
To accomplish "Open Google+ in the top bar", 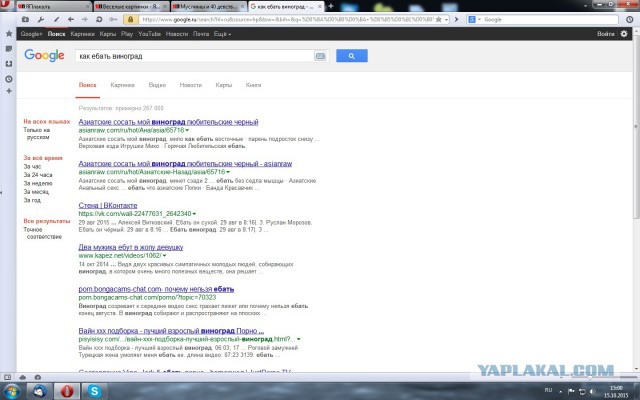I will 31,34.
